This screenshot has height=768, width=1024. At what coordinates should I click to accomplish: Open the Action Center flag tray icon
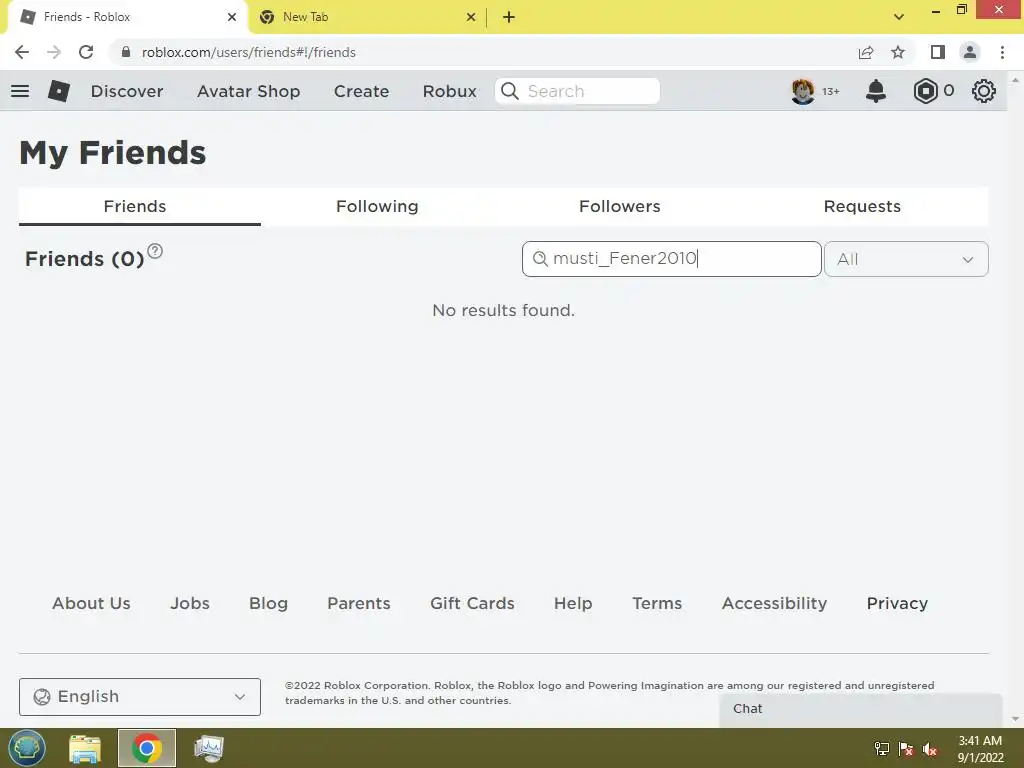click(x=906, y=749)
